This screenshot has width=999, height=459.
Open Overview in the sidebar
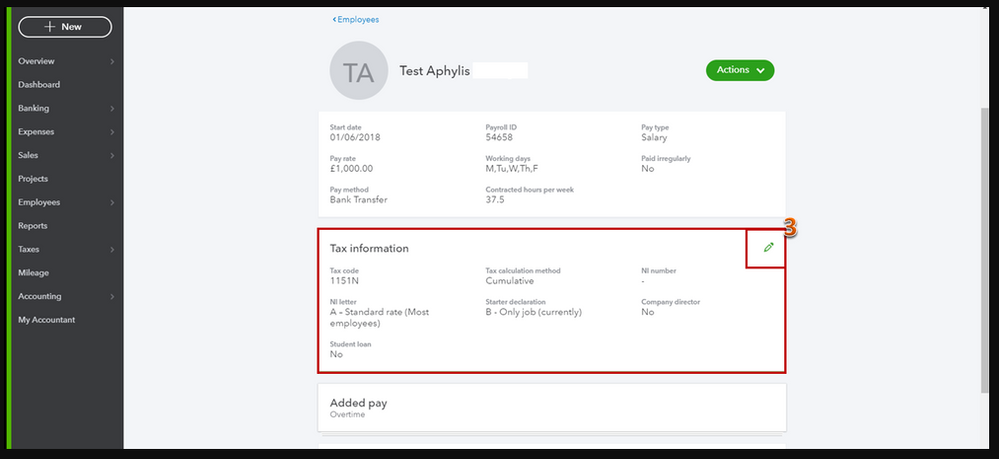pos(36,61)
